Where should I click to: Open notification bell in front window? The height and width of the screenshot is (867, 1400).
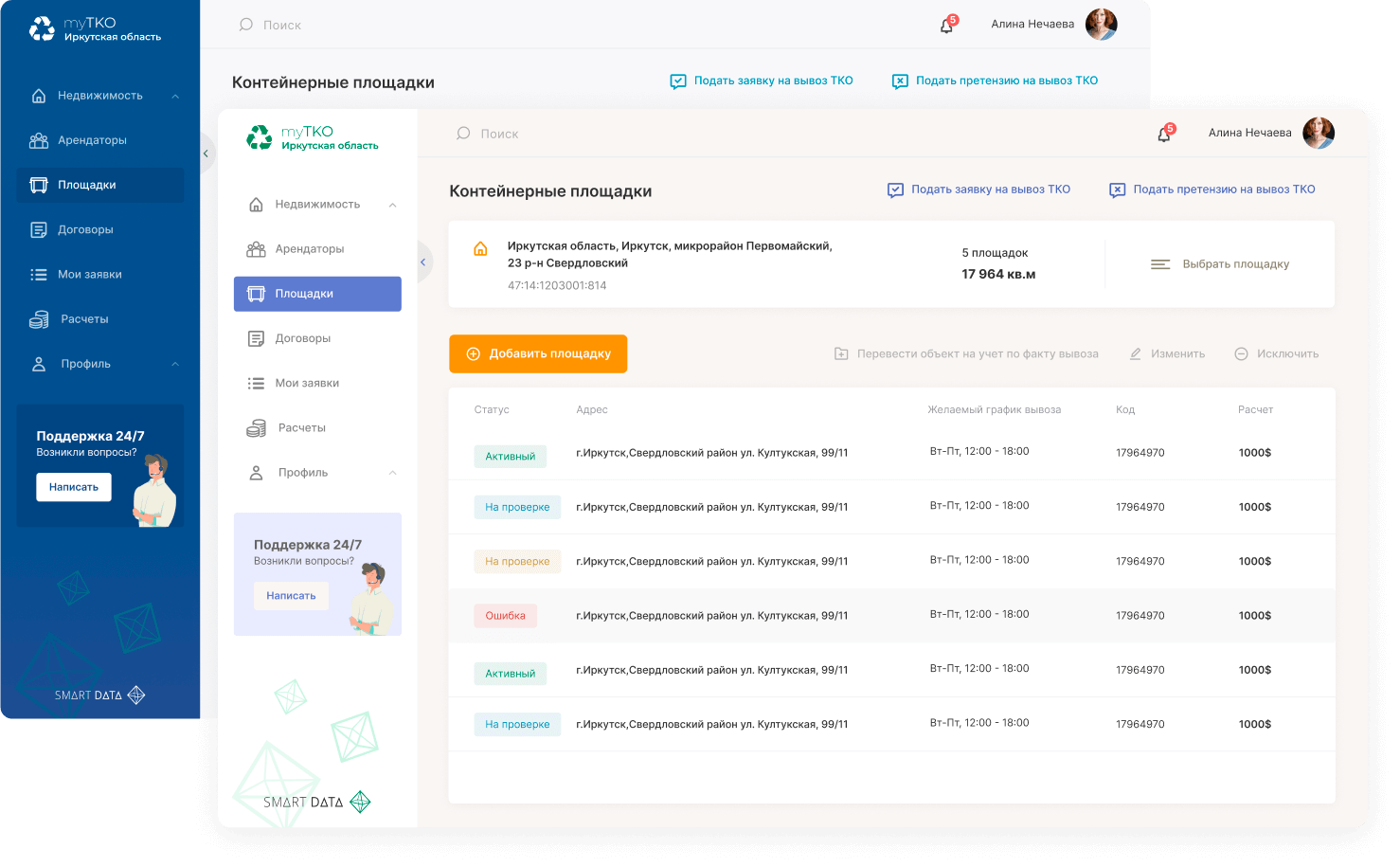click(x=1164, y=135)
